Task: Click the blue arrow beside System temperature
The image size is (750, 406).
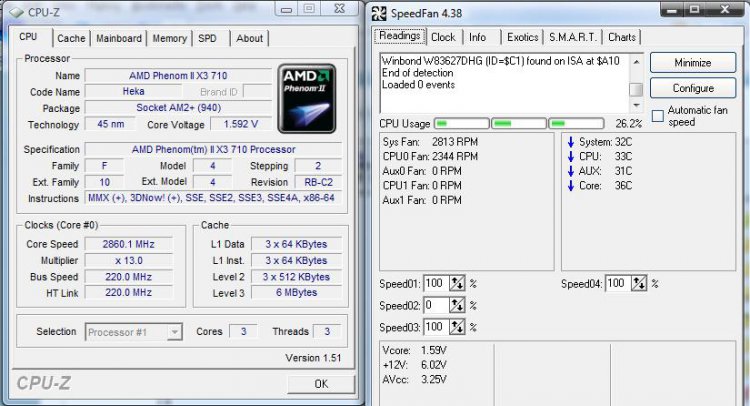Action: point(571,142)
